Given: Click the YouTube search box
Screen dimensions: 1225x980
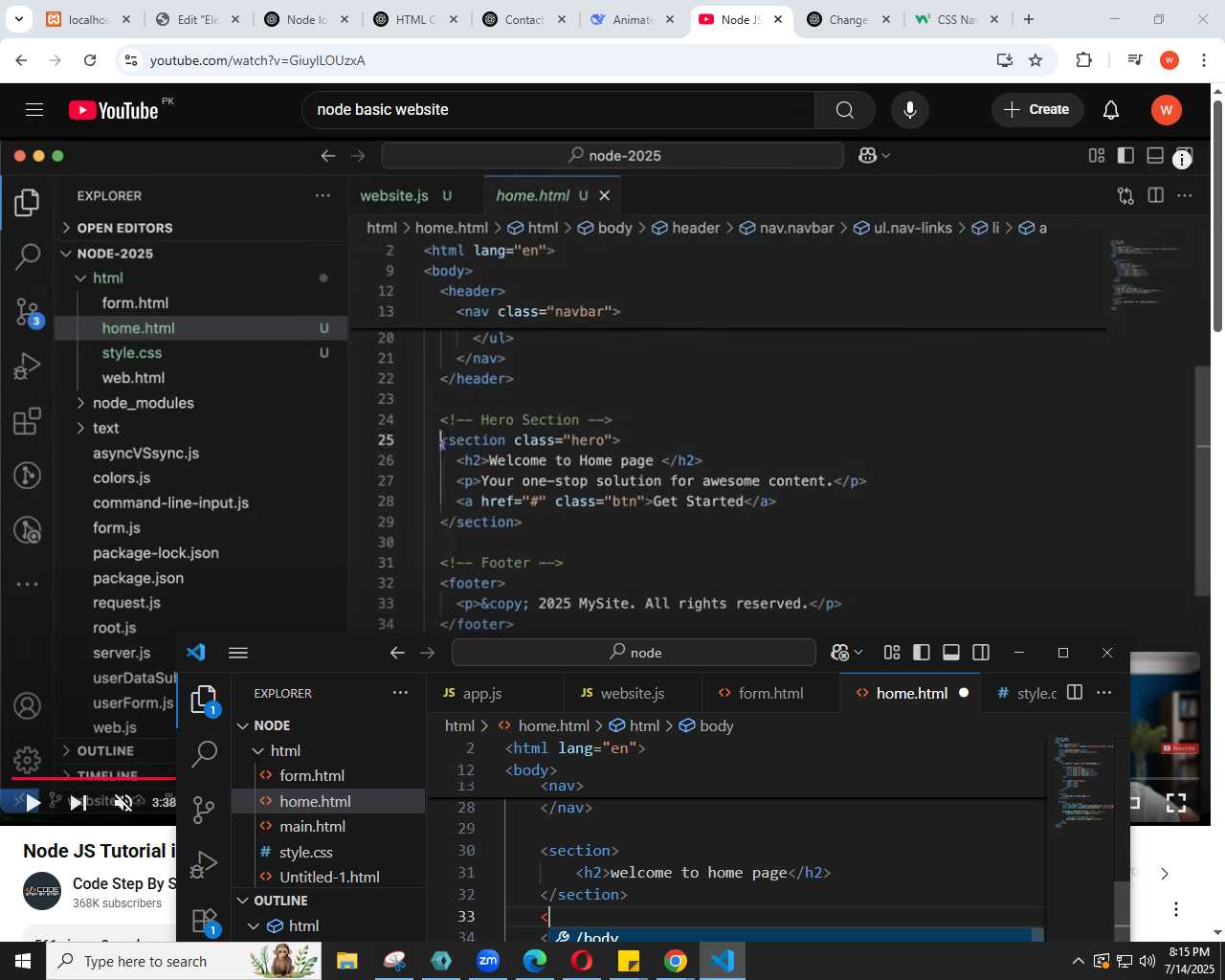Looking at the screenshot, I should [x=558, y=109].
